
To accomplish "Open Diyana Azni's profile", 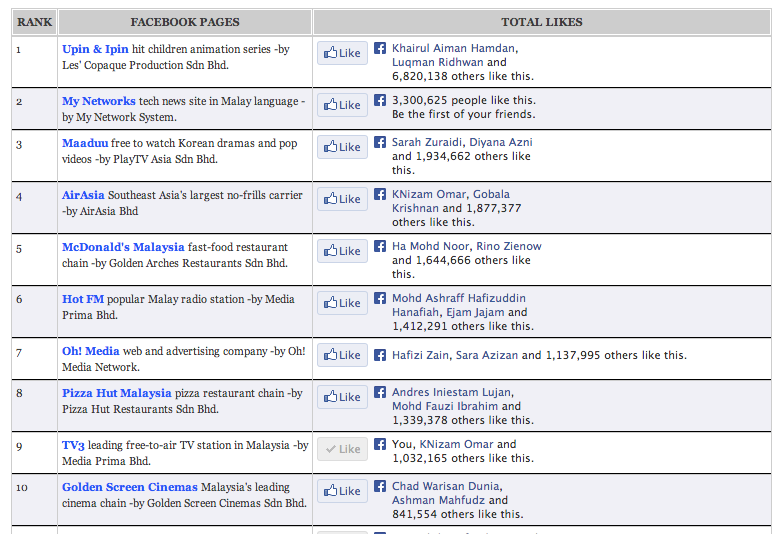I will (x=501, y=142).
